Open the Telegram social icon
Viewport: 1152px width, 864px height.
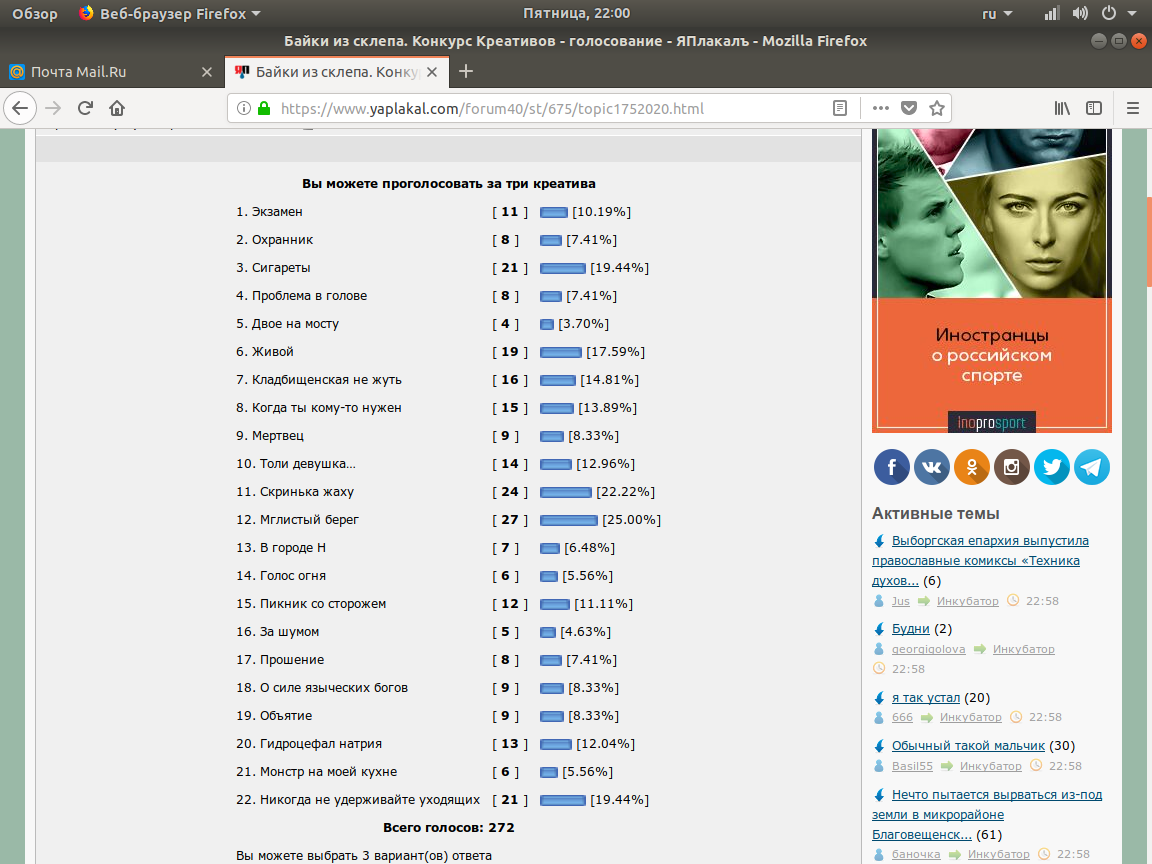(x=1092, y=467)
